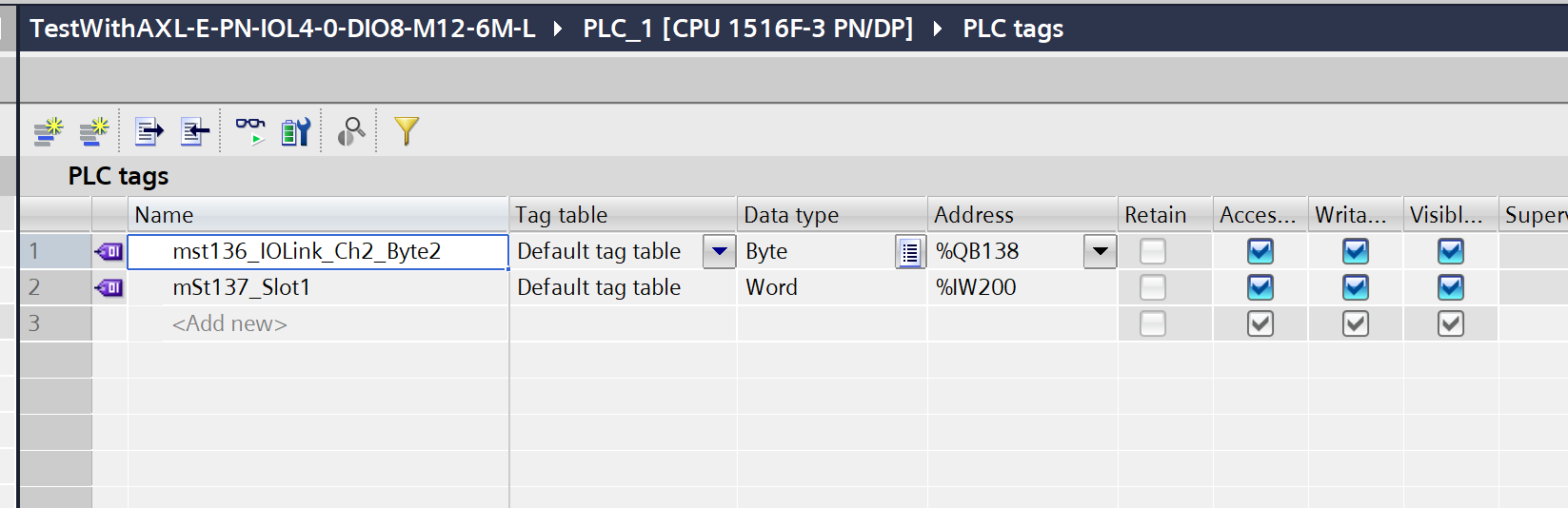The height and width of the screenshot is (508, 1568).
Task: Uncheck Accessible for mSt137_Slot1 tag
Action: [1260, 287]
